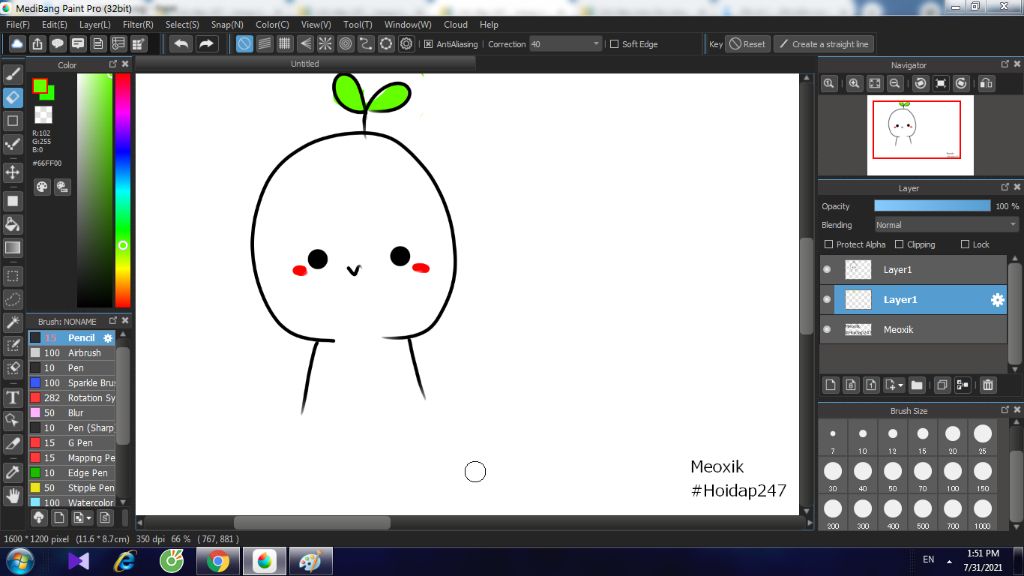Toggle the AntiAliasing checkbox
The width and height of the screenshot is (1024, 576).
pos(428,44)
